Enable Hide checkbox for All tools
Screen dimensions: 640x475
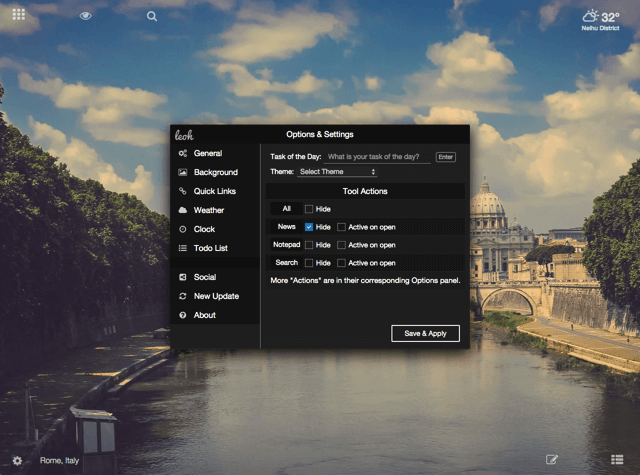pyautogui.click(x=309, y=209)
